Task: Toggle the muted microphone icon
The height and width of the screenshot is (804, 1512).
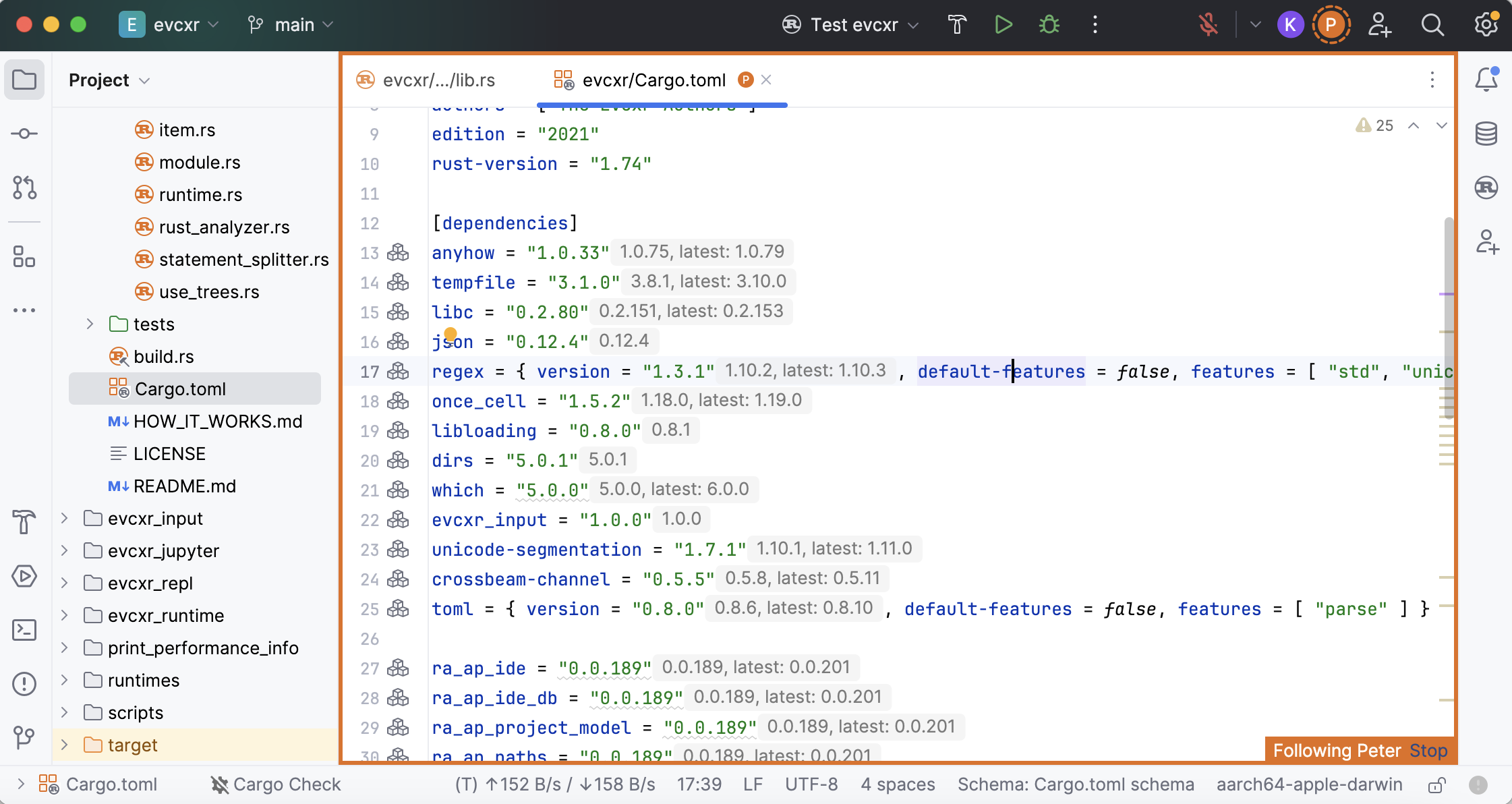Action: (x=1208, y=25)
